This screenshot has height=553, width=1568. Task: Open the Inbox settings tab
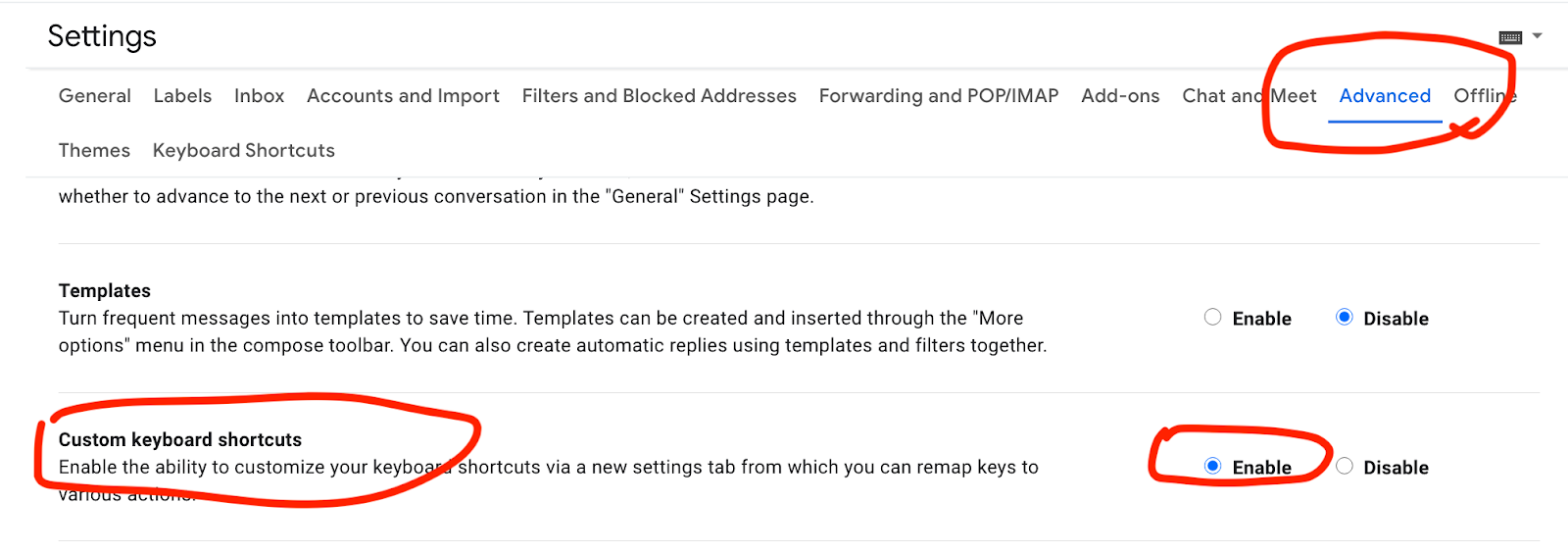pyautogui.click(x=259, y=96)
